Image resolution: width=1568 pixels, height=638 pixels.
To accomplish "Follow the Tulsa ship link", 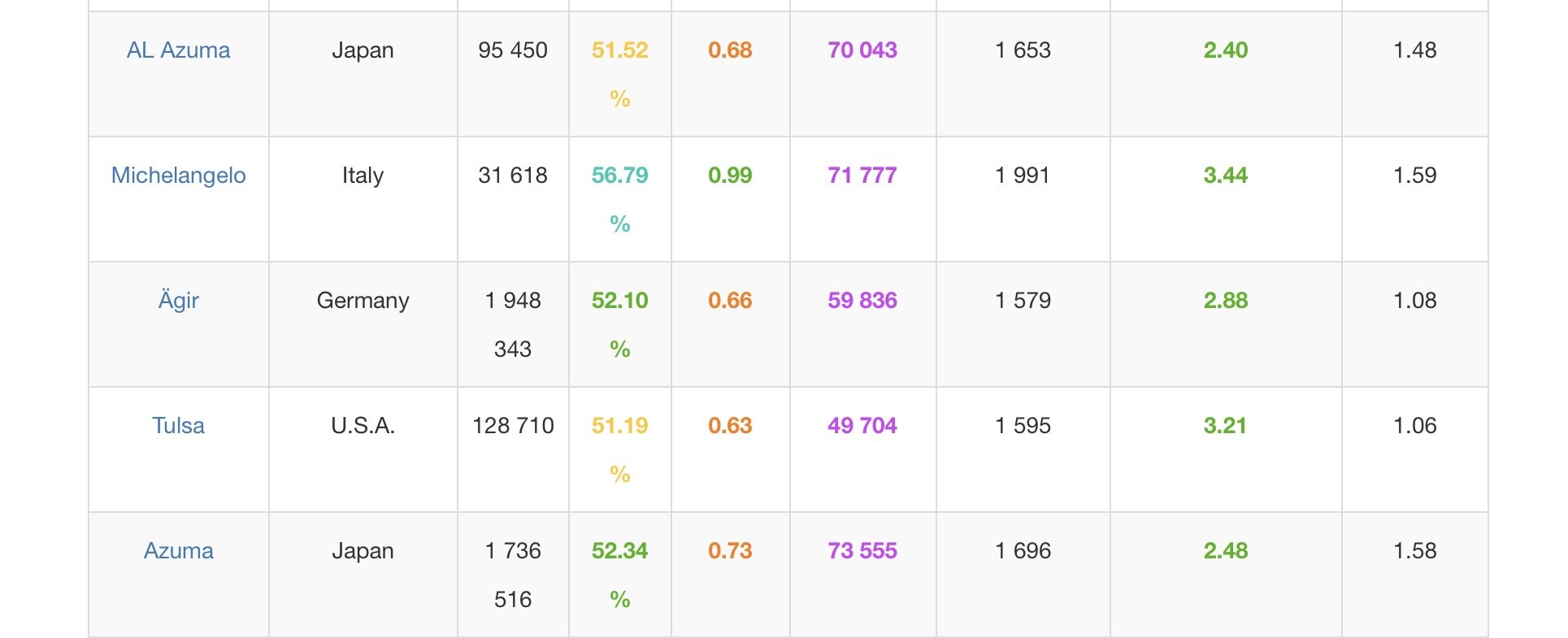I will click(x=178, y=426).
